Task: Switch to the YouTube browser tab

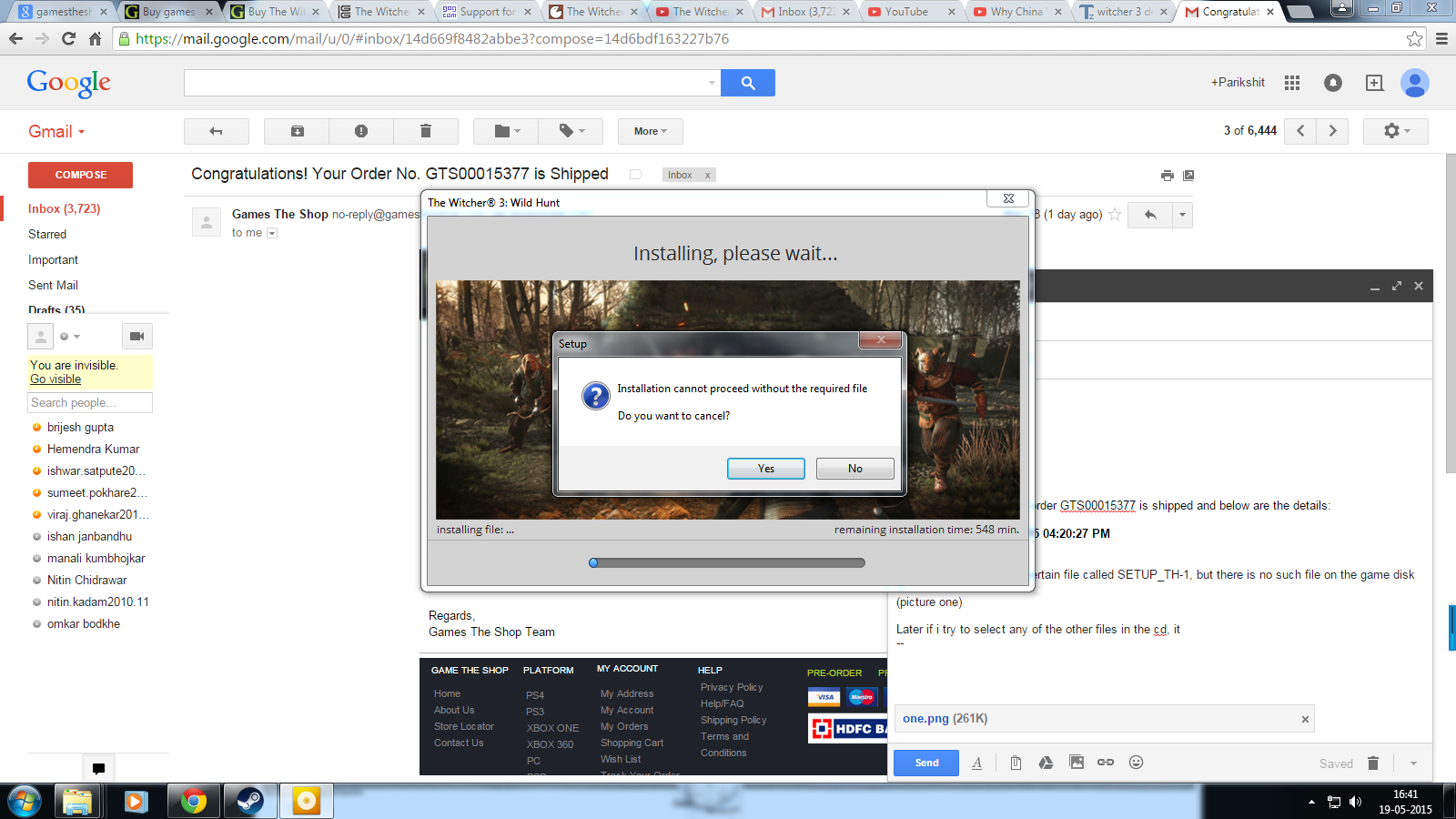Action: point(912,12)
